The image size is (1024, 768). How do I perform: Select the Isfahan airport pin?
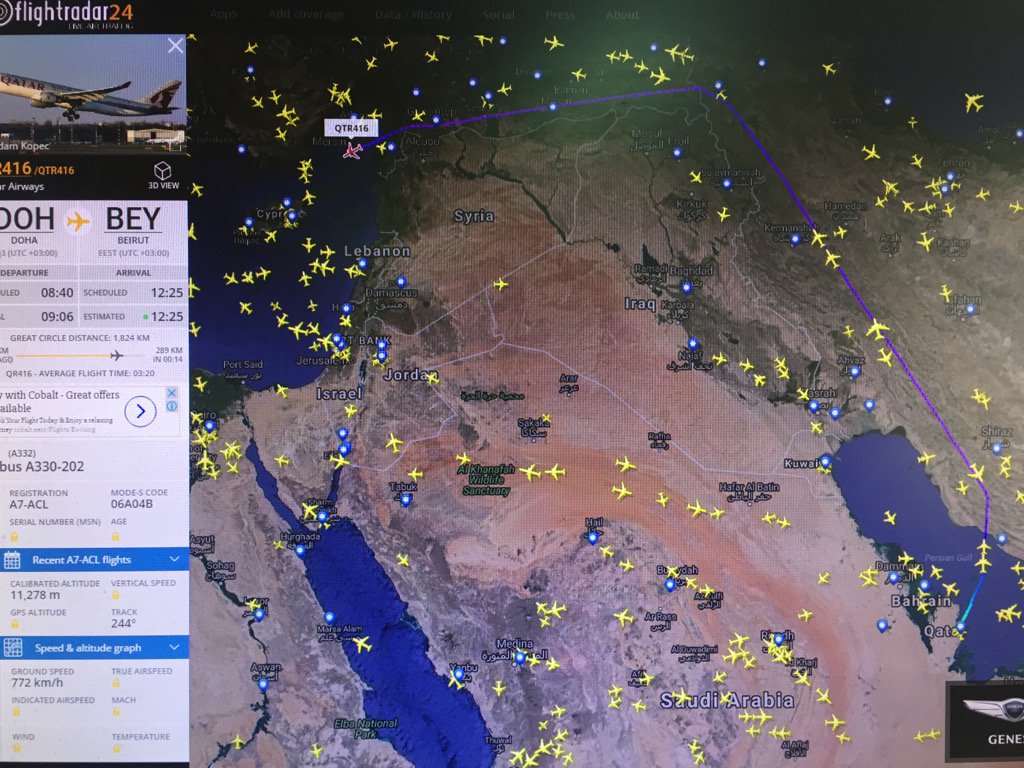pyautogui.click(x=970, y=310)
